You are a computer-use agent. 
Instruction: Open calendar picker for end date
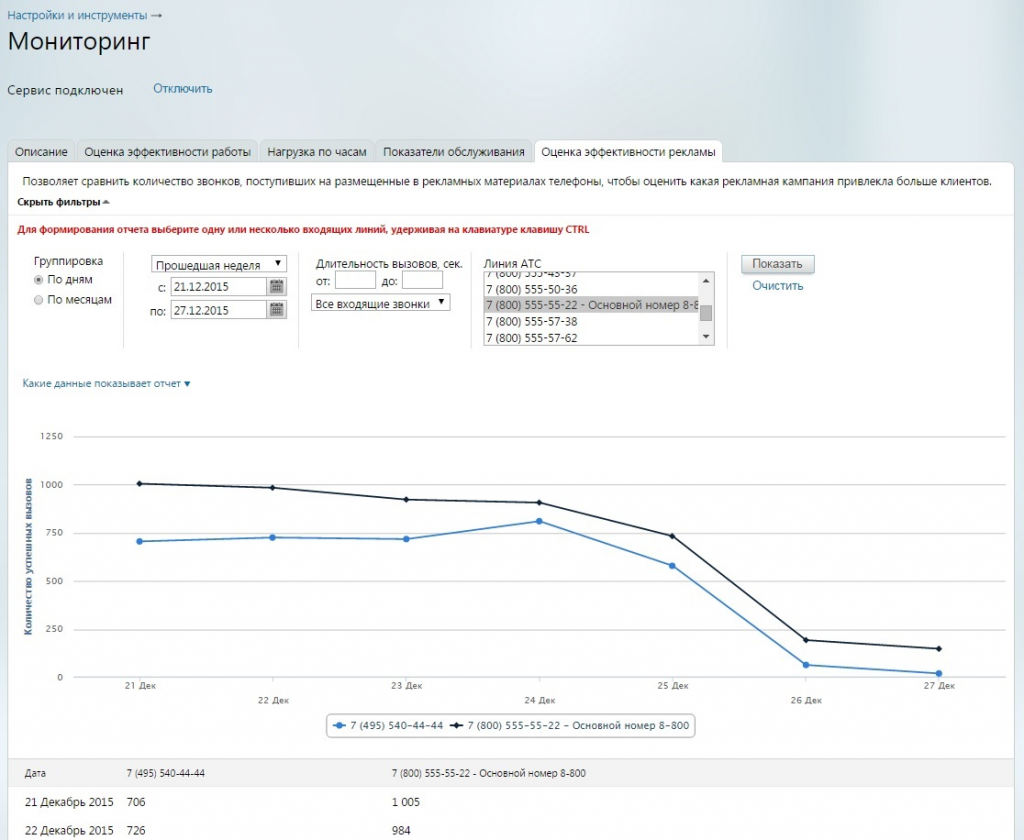click(x=277, y=310)
